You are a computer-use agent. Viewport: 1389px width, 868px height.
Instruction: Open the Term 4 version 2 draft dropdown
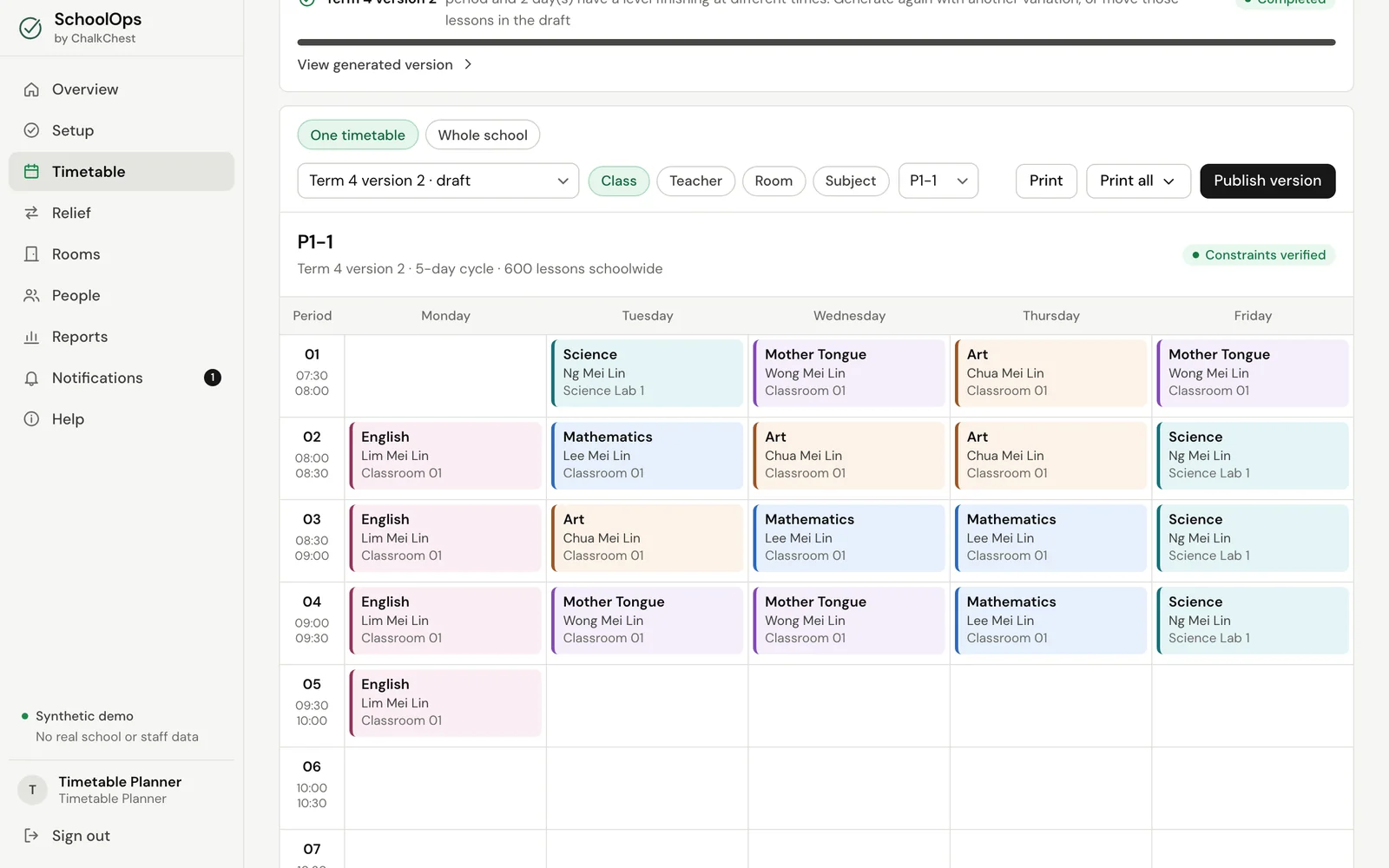pyautogui.click(x=438, y=181)
